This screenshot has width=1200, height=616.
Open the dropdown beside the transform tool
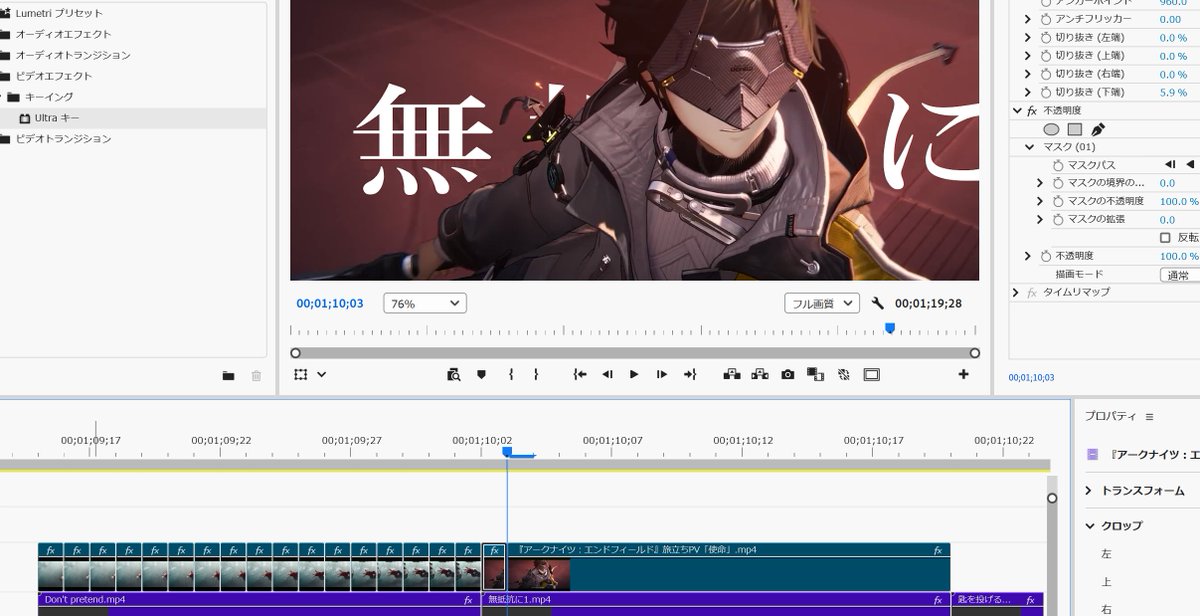point(321,375)
